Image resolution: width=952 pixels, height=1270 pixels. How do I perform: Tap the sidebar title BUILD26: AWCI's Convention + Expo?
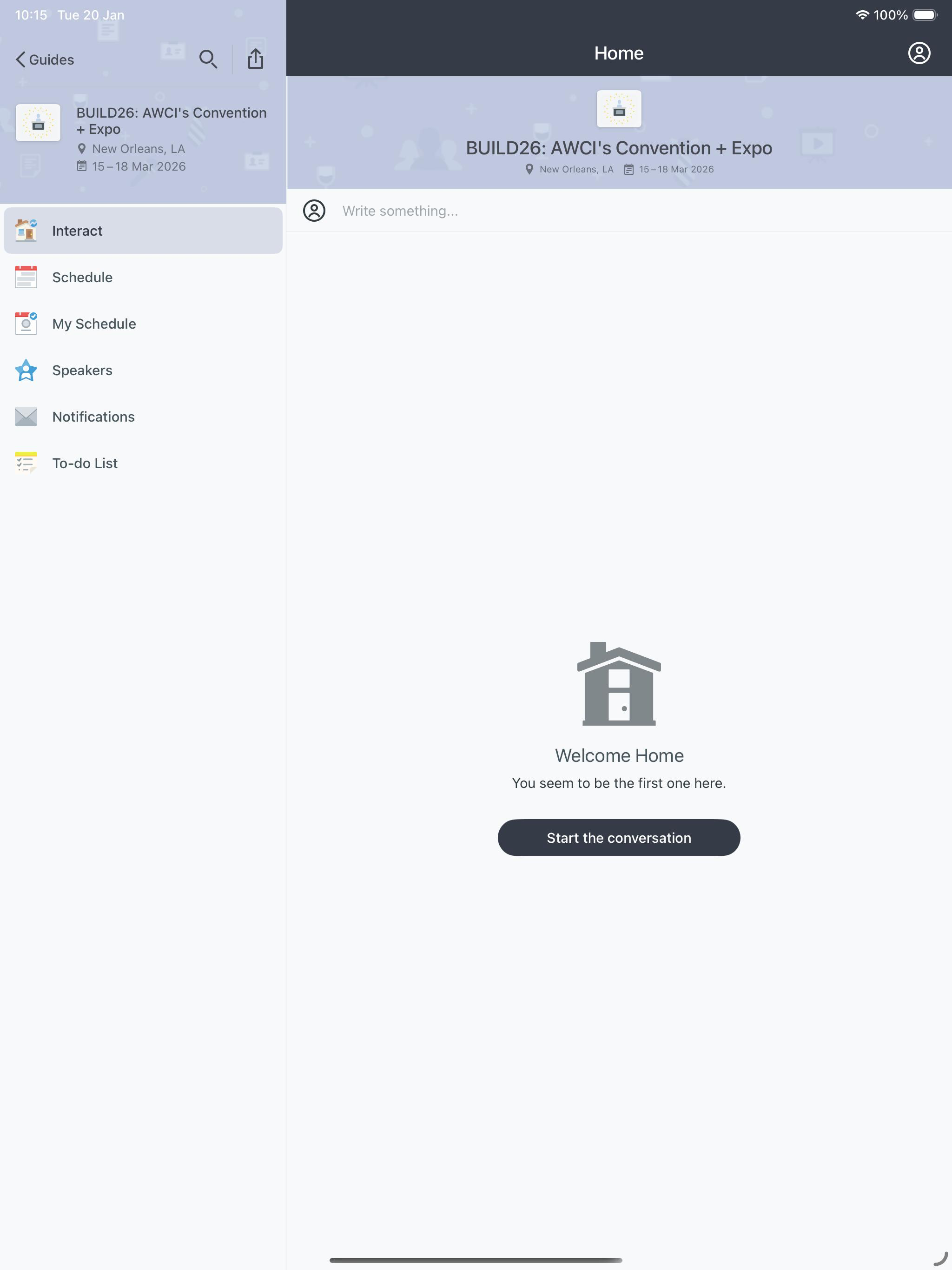172,121
